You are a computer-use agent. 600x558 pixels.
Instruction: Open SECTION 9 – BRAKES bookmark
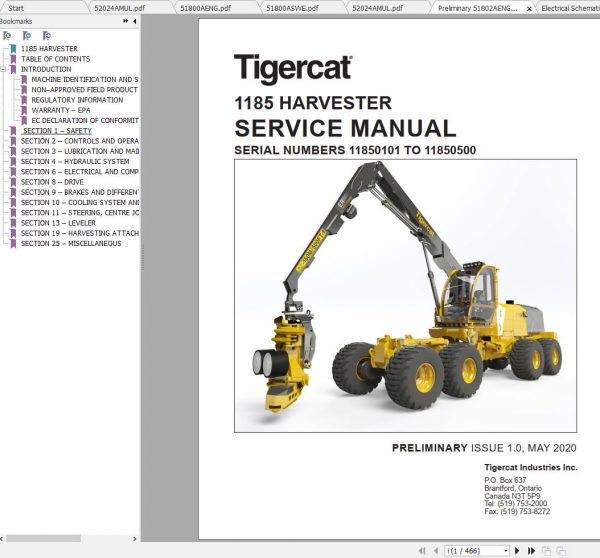click(x=80, y=192)
